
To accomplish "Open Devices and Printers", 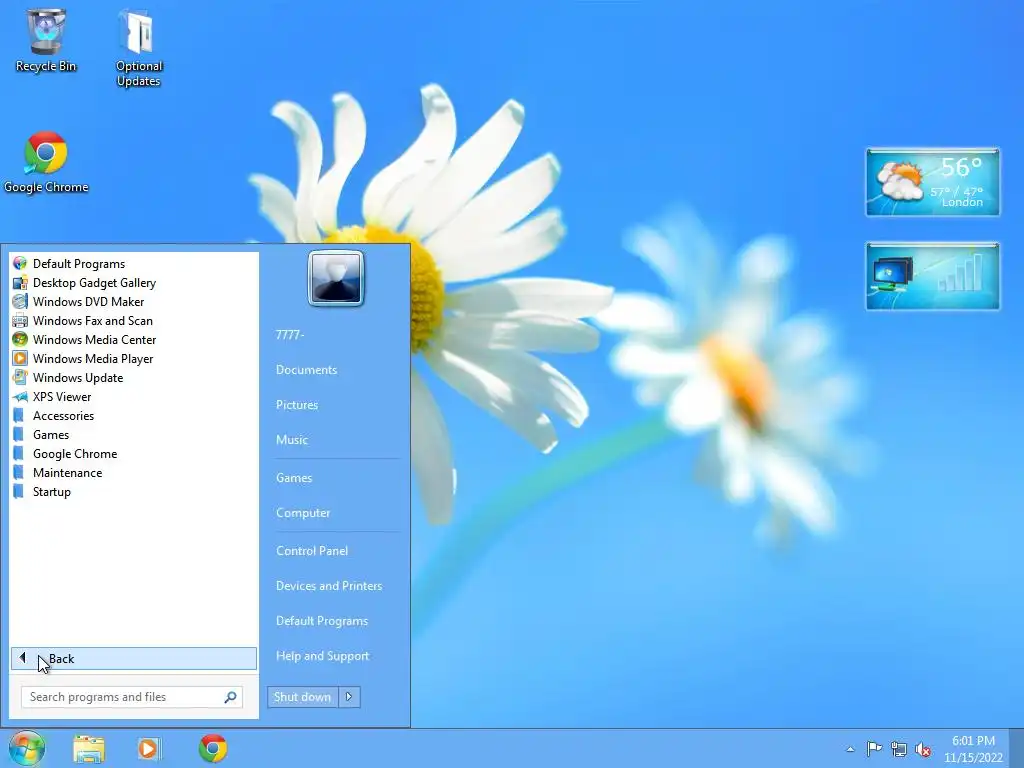I will click(x=329, y=586).
